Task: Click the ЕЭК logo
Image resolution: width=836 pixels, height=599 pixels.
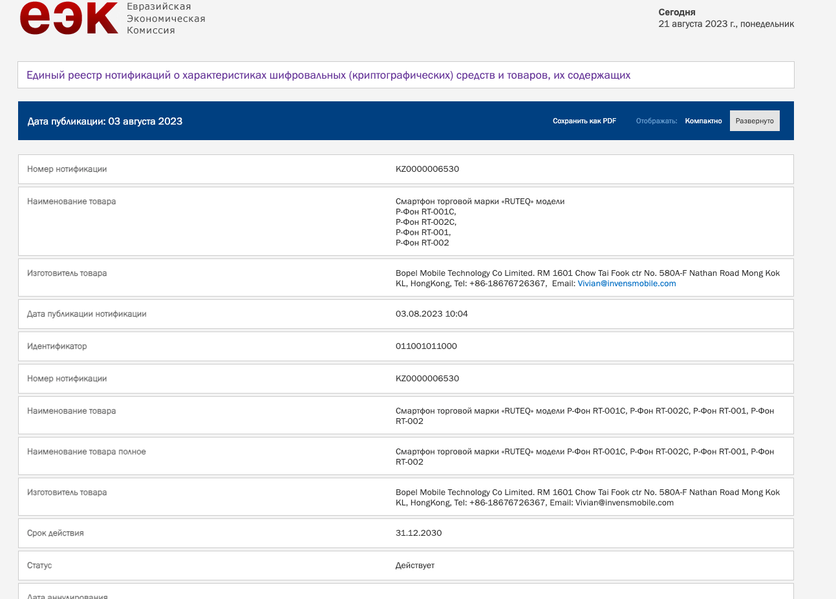Action: click(x=69, y=18)
